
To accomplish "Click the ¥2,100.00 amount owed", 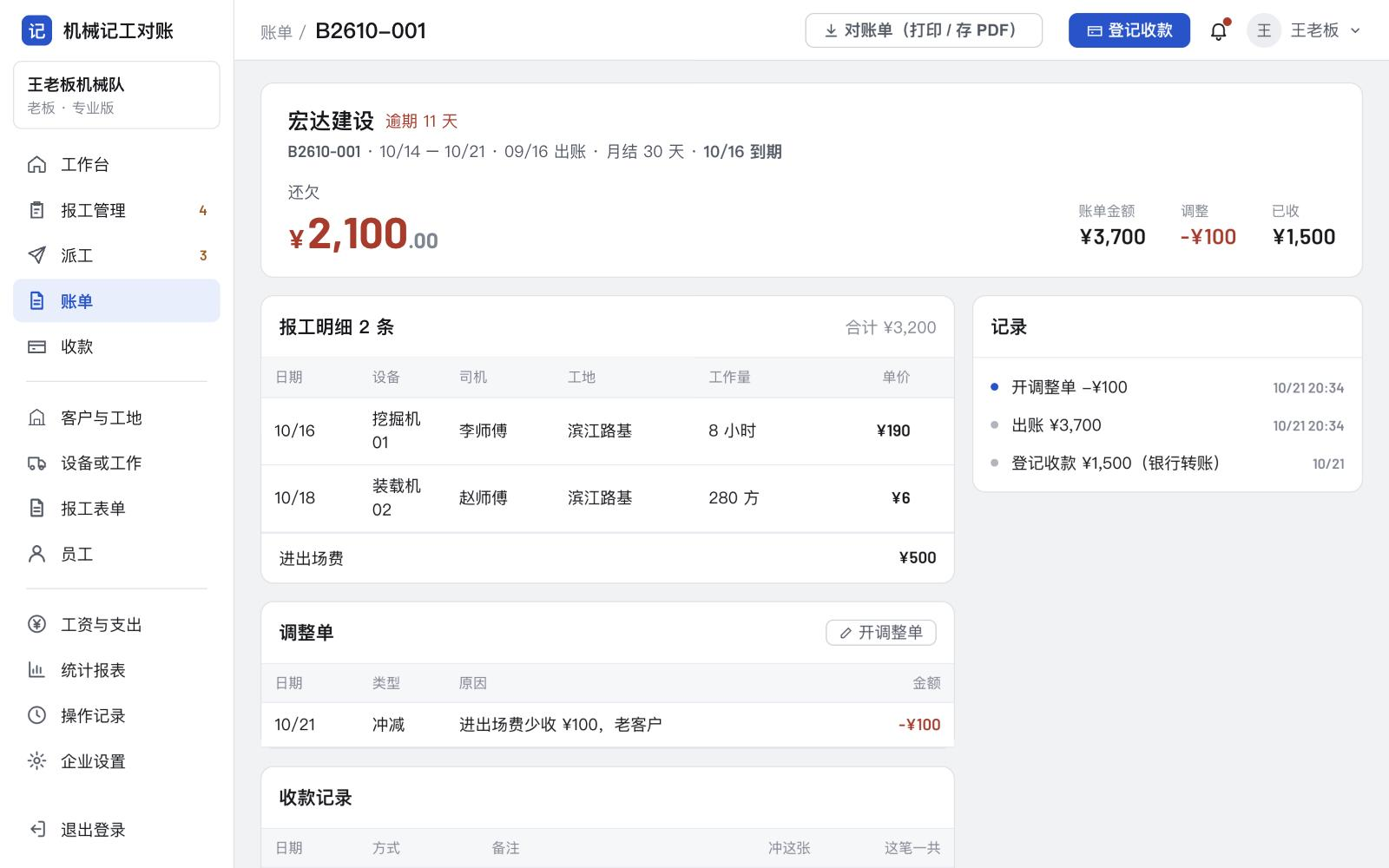I will point(363,234).
